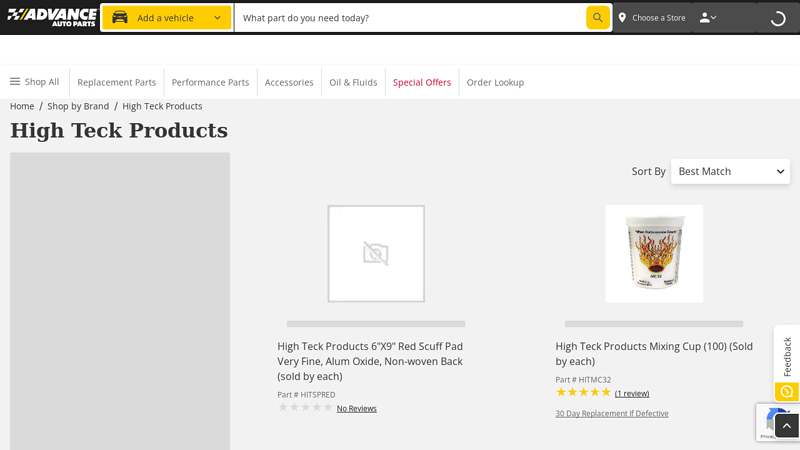Open the Accessories menu item
This screenshot has width=800, height=450.
tap(289, 82)
